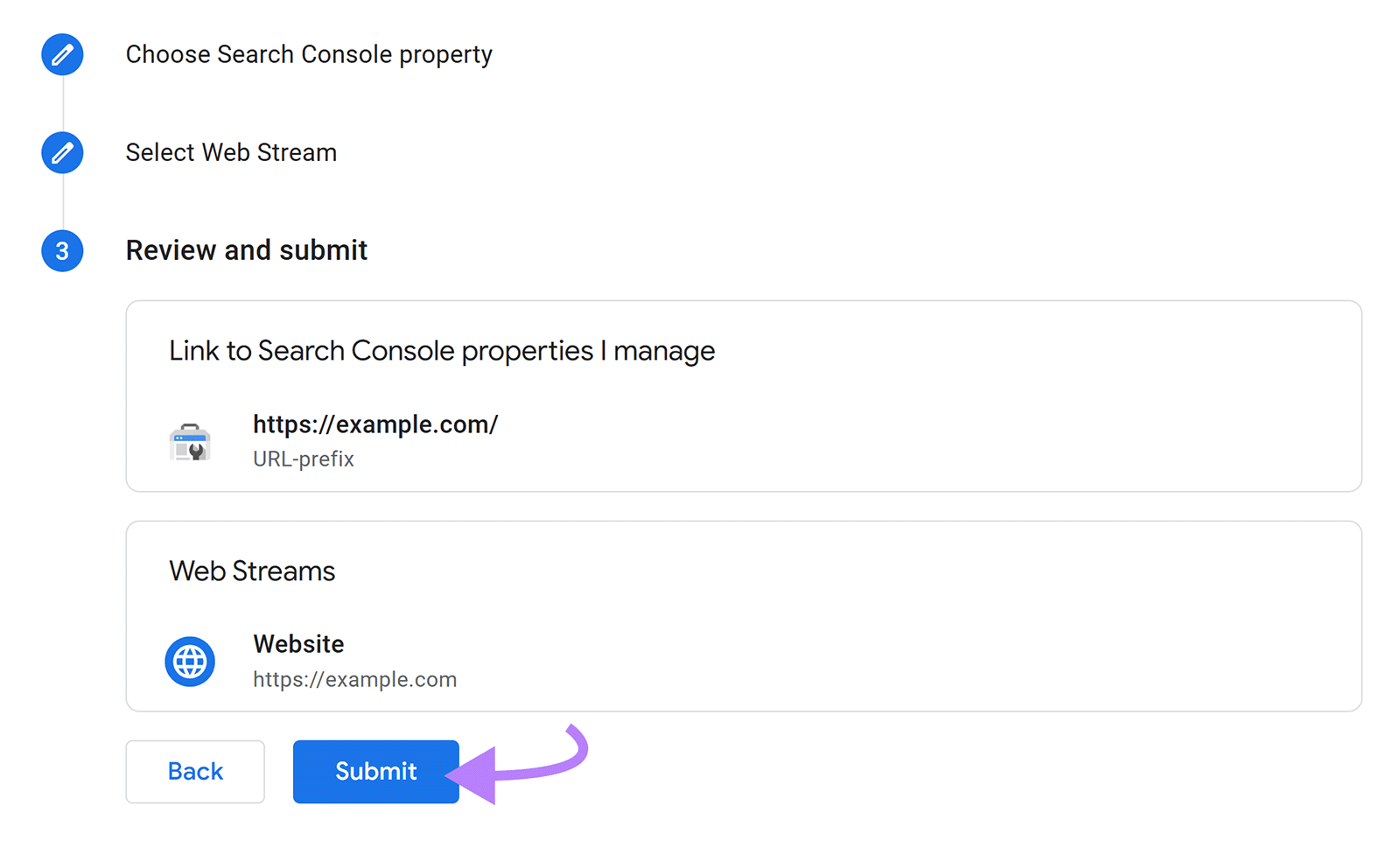This screenshot has height=841, width=1400.
Task: Click the edit pencil icon for Select Web Stream
Action: coord(61,152)
